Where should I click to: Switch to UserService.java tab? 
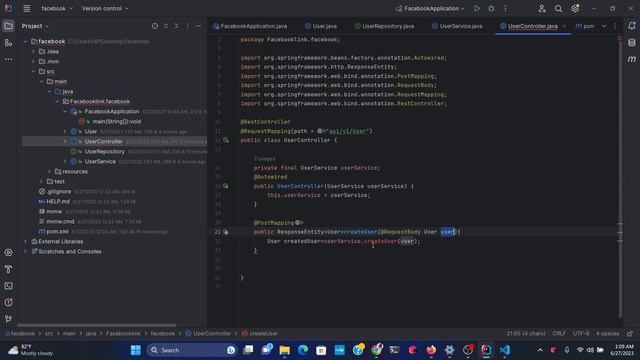pos(457,26)
